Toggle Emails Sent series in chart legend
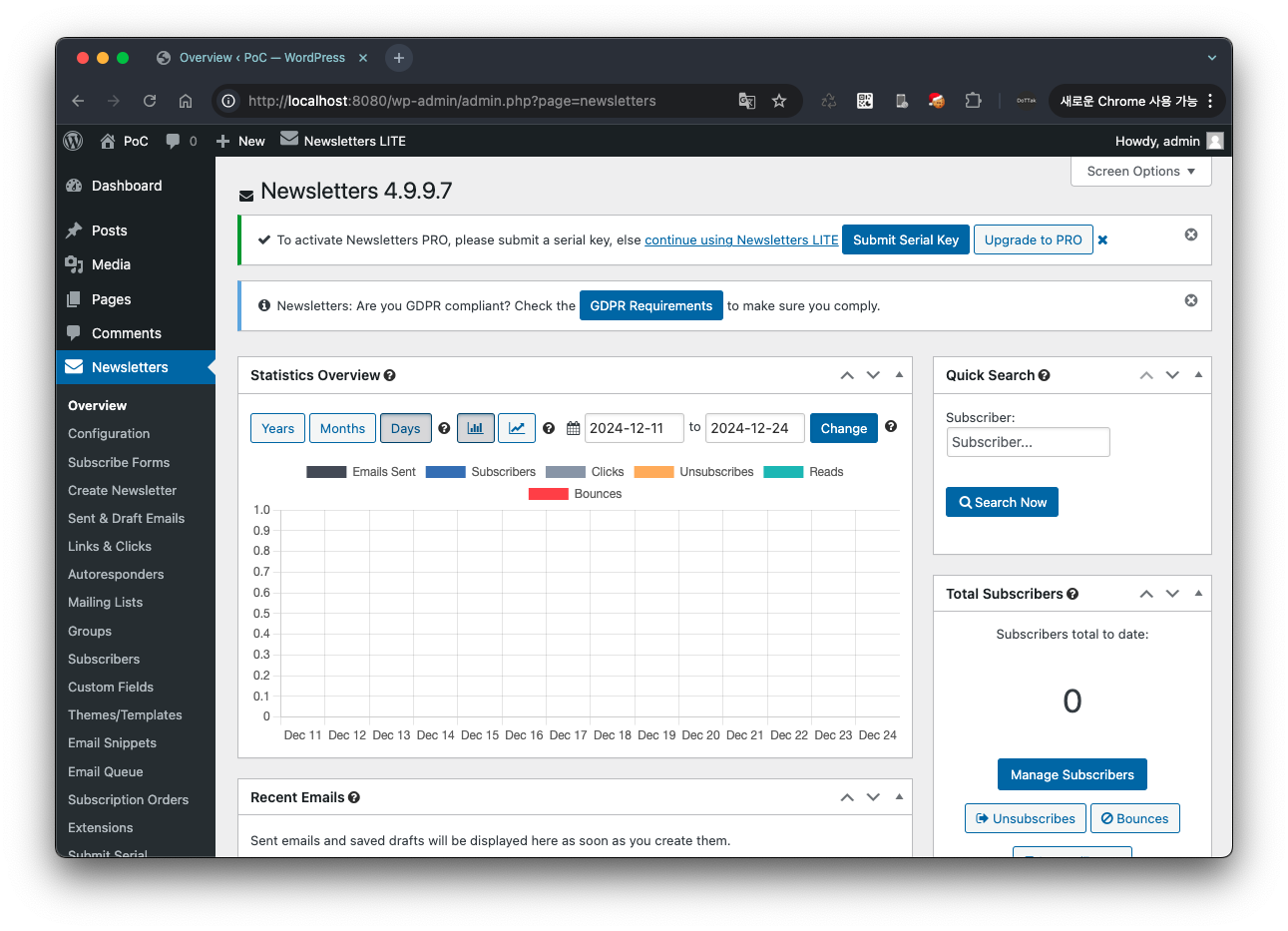The width and height of the screenshot is (1288, 931). coord(361,472)
